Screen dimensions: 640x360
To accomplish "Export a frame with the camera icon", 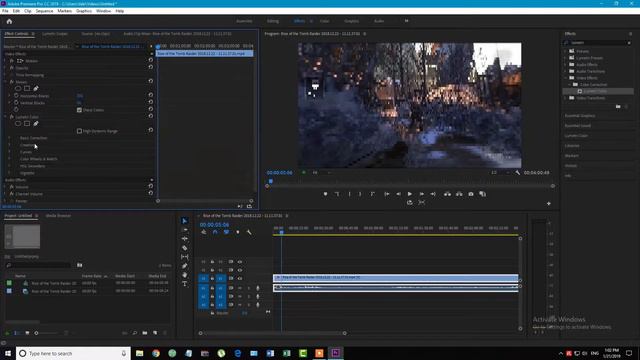I will click(471, 194).
